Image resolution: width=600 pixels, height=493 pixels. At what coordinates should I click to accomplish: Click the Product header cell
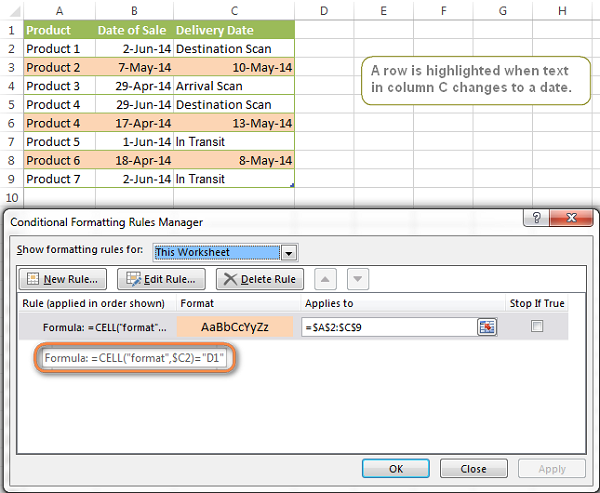pos(60,30)
